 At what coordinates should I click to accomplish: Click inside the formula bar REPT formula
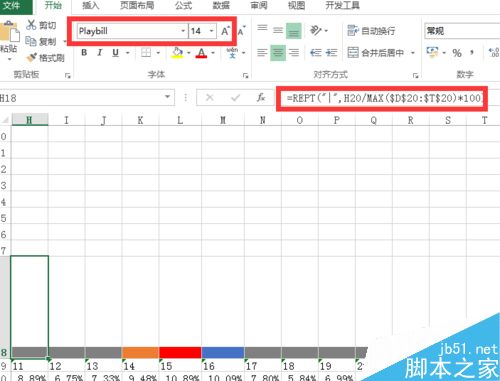point(383,98)
